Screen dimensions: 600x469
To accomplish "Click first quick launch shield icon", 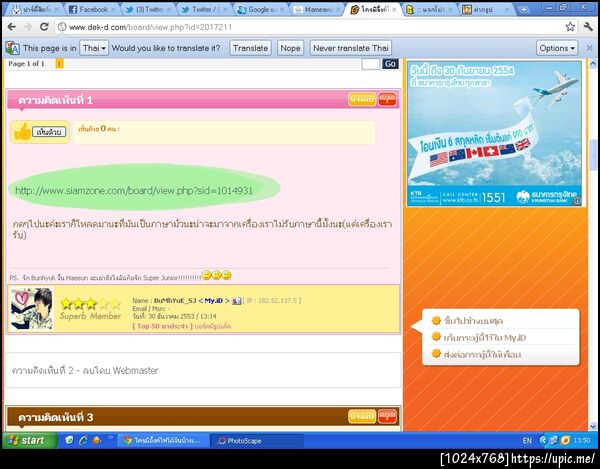I will 69,440.
